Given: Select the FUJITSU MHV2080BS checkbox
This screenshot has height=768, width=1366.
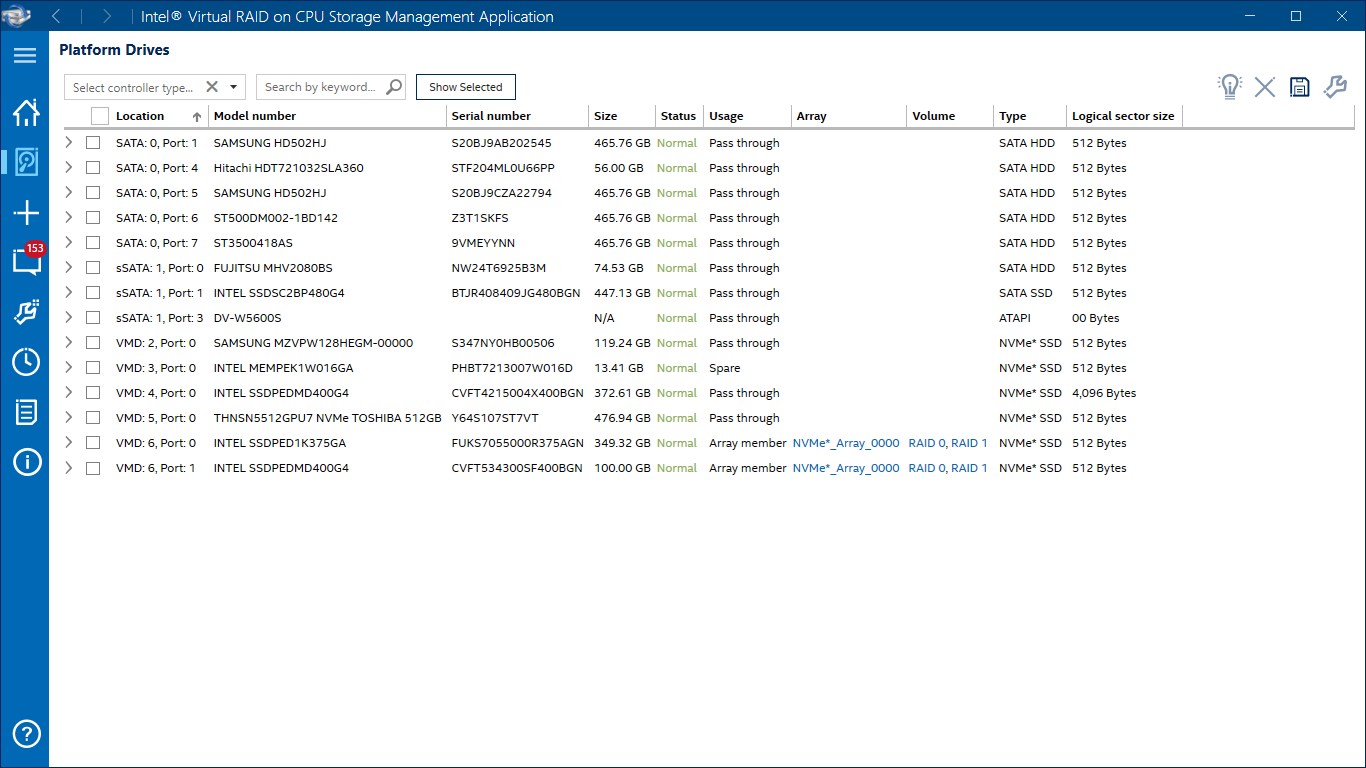Looking at the screenshot, I should (x=93, y=268).
